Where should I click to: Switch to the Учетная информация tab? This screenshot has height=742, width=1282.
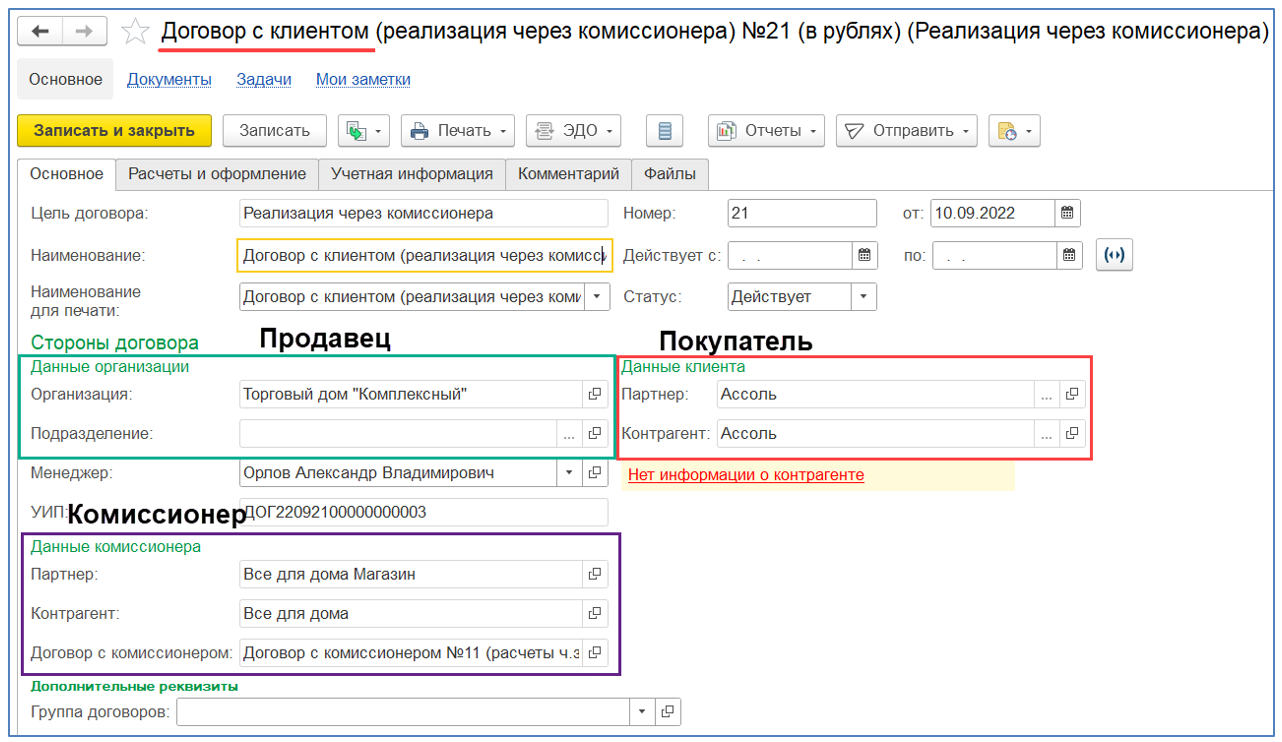pyautogui.click(x=412, y=174)
